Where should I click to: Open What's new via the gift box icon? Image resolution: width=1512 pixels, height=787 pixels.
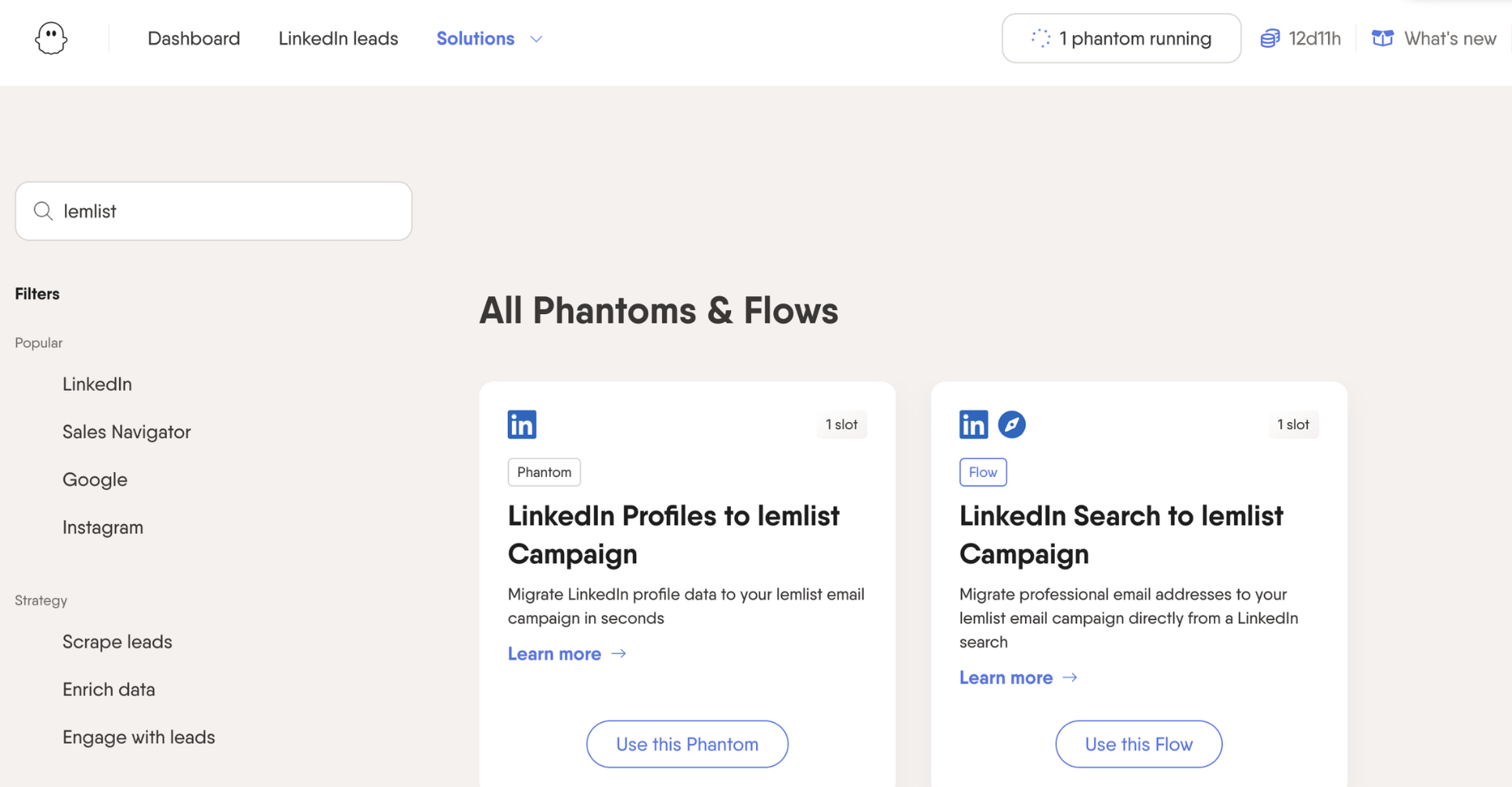point(1382,38)
